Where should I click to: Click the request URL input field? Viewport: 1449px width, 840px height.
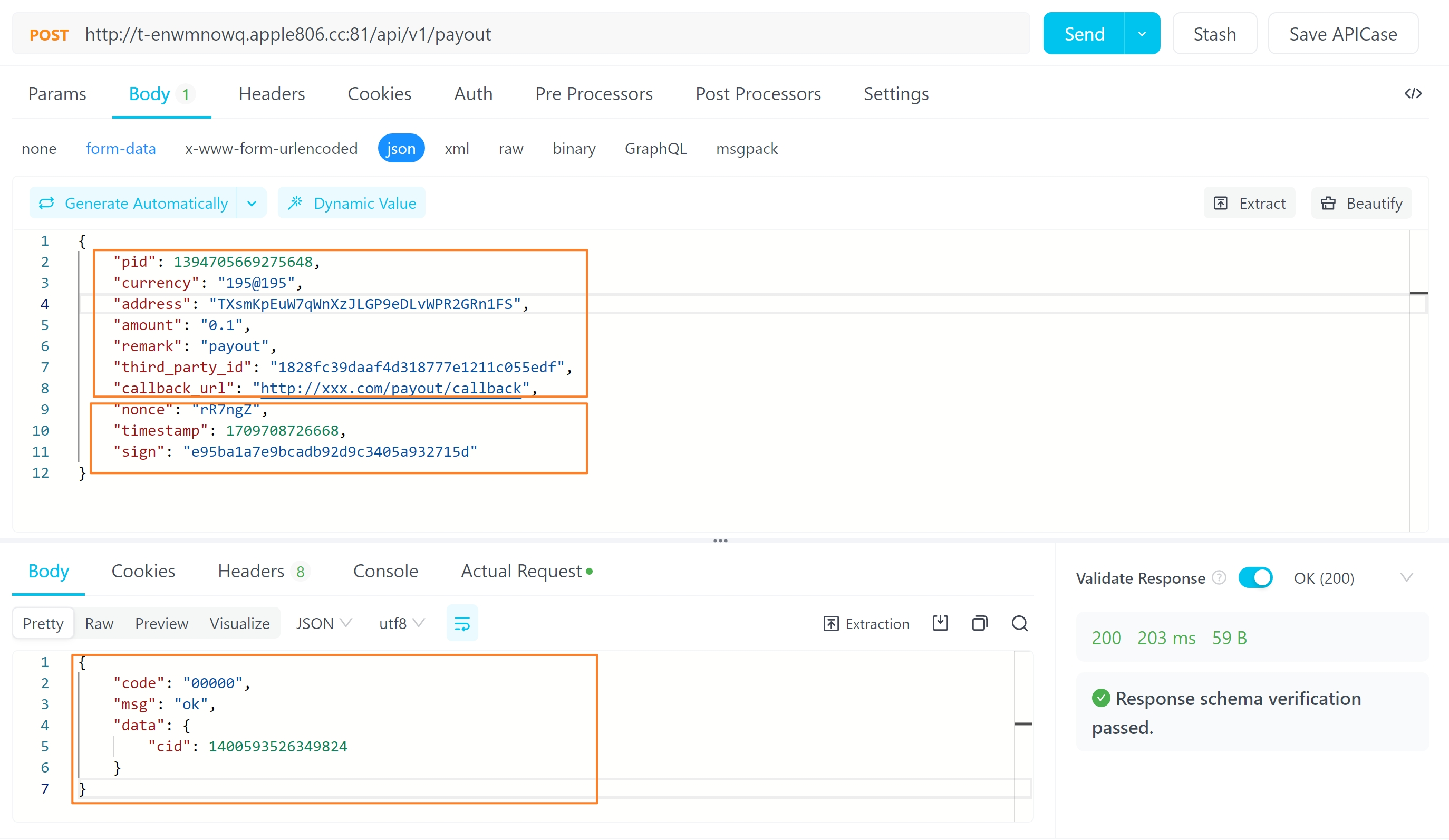[x=517, y=34]
